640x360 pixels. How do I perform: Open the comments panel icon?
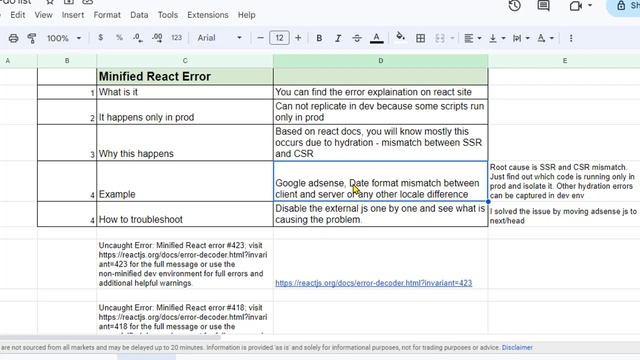pos(543,5)
